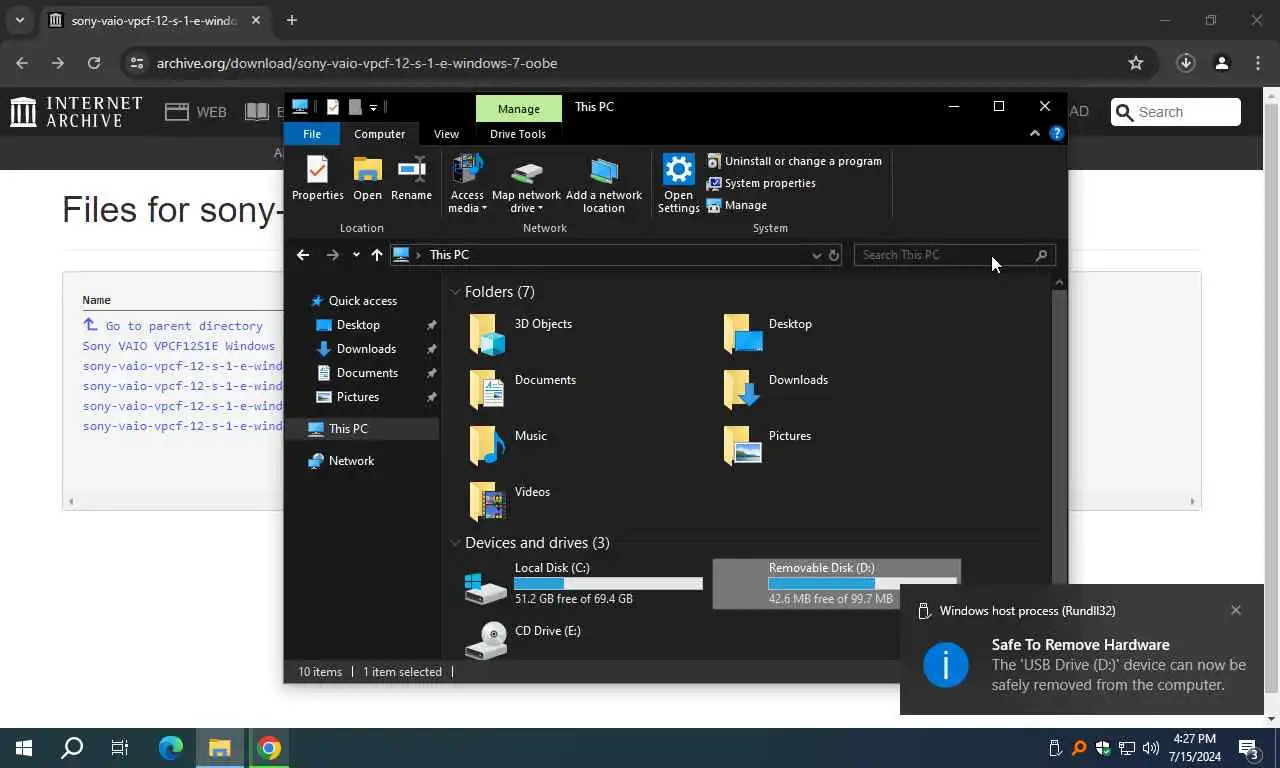Image resolution: width=1280 pixels, height=768 pixels.
Task: Go back in File Explorer
Action: click(303, 255)
